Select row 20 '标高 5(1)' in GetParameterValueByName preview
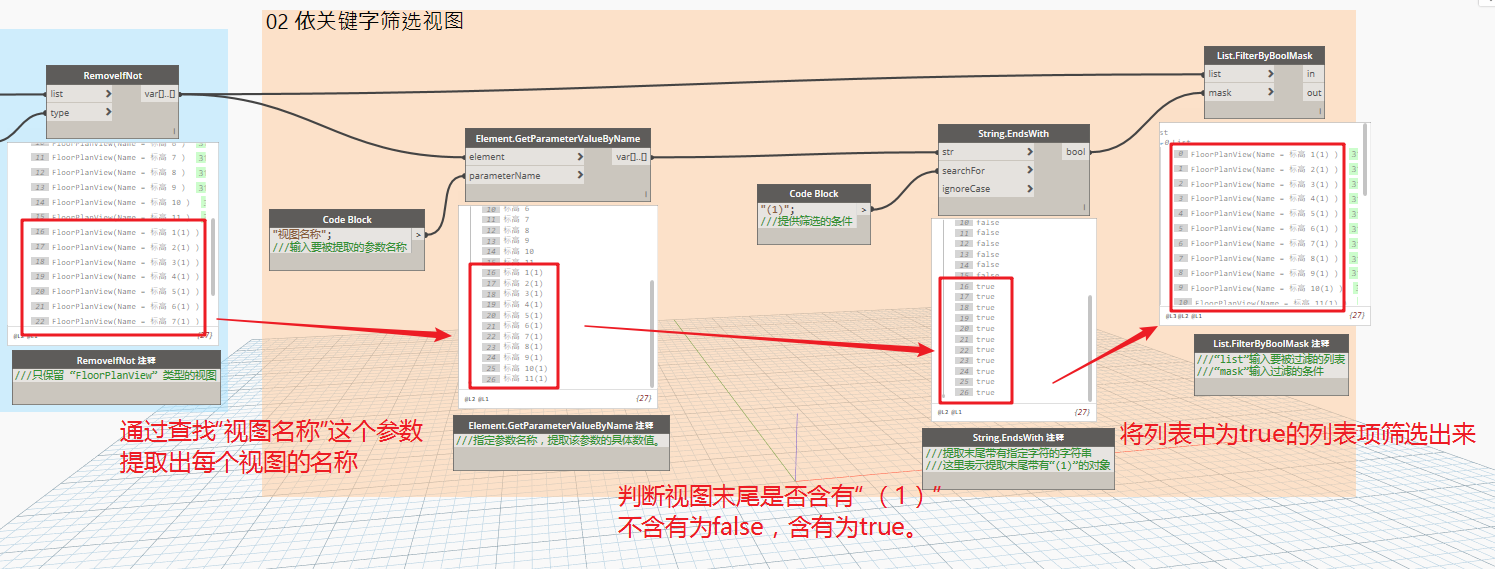 coord(514,315)
